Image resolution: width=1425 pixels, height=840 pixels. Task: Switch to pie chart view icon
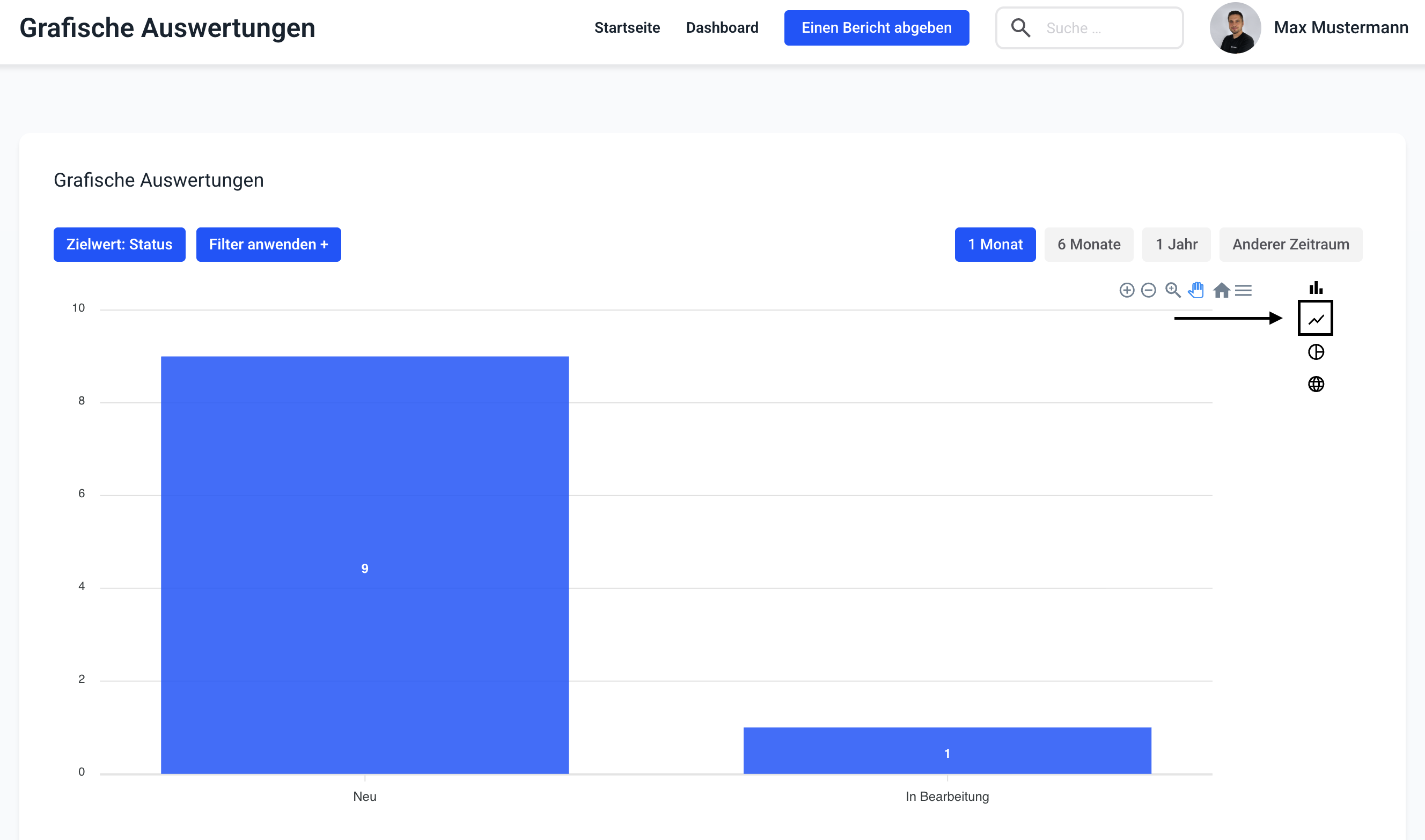[x=1316, y=352]
